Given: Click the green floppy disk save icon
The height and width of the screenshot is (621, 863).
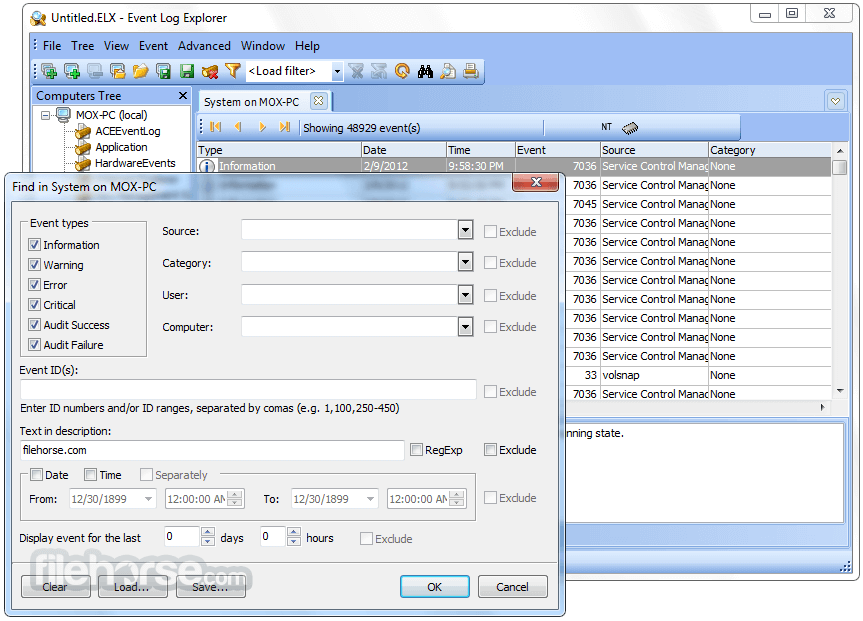Looking at the screenshot, I should click(187, 71).
